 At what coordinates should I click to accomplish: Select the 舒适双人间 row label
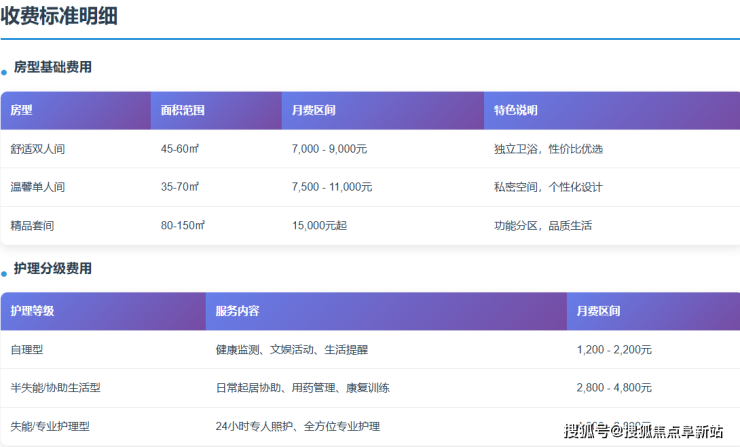(38, 149)
